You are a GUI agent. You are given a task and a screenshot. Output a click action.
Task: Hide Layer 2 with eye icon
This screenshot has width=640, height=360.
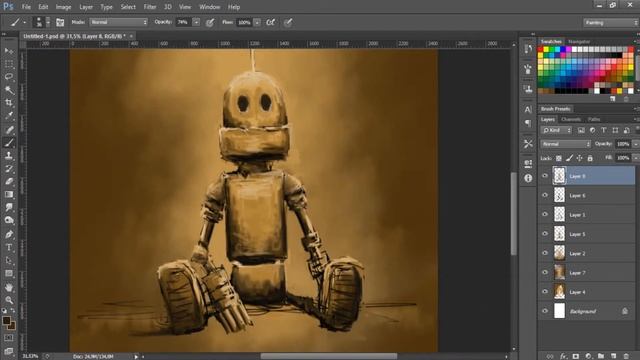545,253
